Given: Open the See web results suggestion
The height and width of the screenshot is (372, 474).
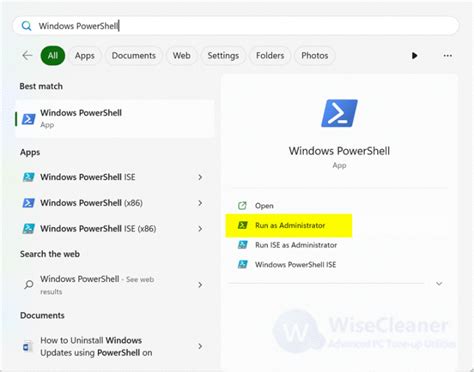Looking at the screenshot, I should (107, 285).
